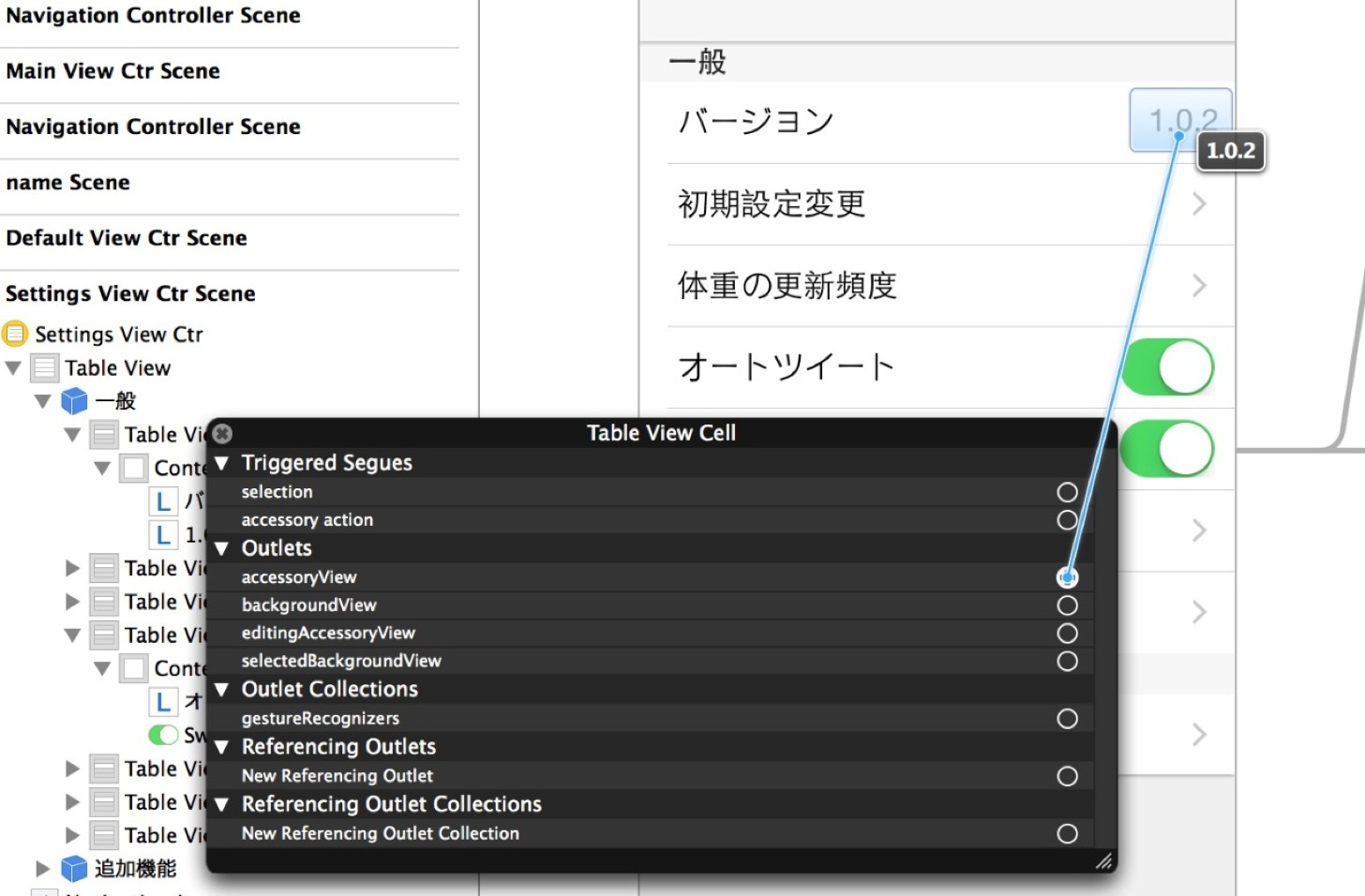Image resolution: width=1365 pixels, height=896 pixels.
Task: Click the Switch icon in outline
Action: pos(163,735)
